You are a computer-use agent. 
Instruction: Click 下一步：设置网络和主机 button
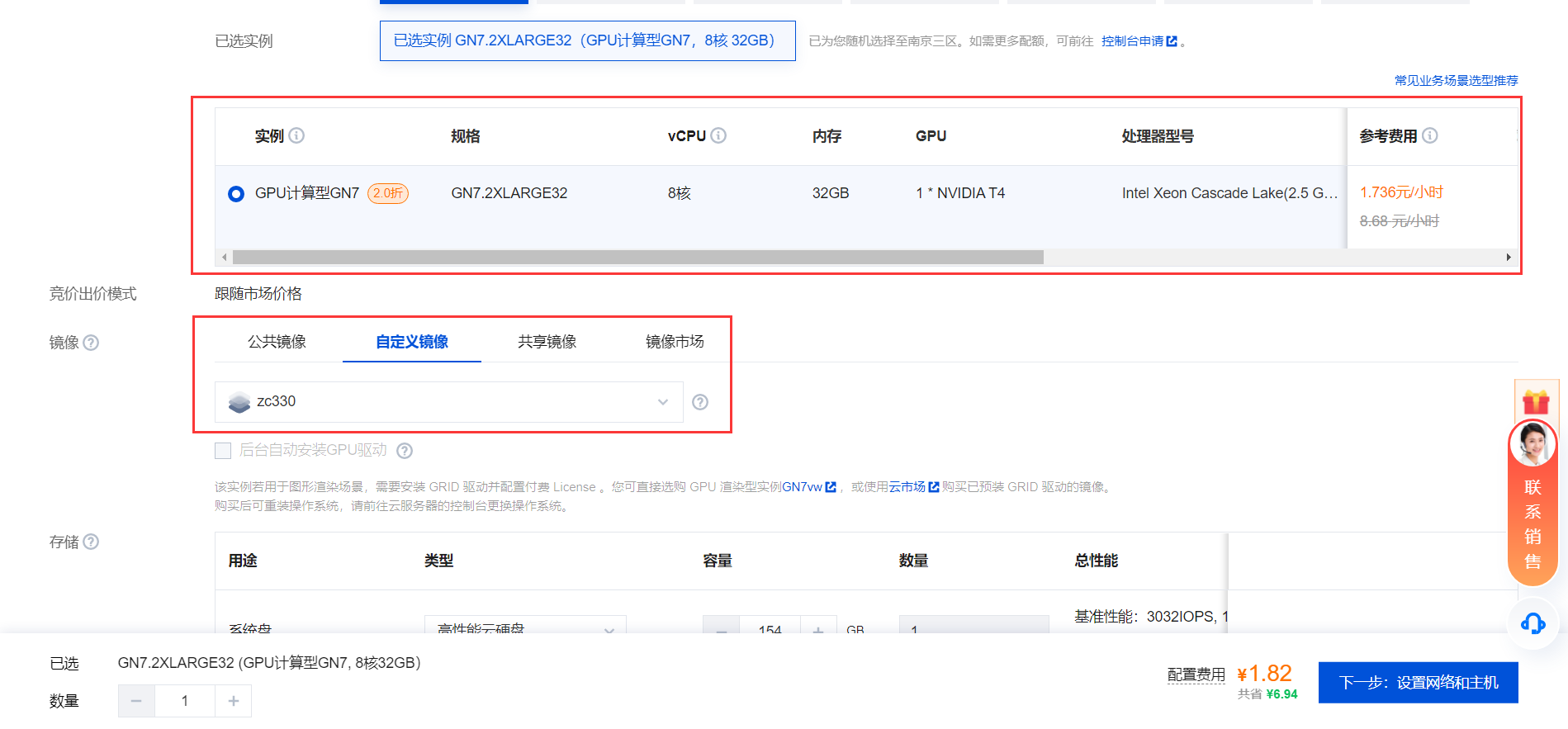coord(1418,683)
